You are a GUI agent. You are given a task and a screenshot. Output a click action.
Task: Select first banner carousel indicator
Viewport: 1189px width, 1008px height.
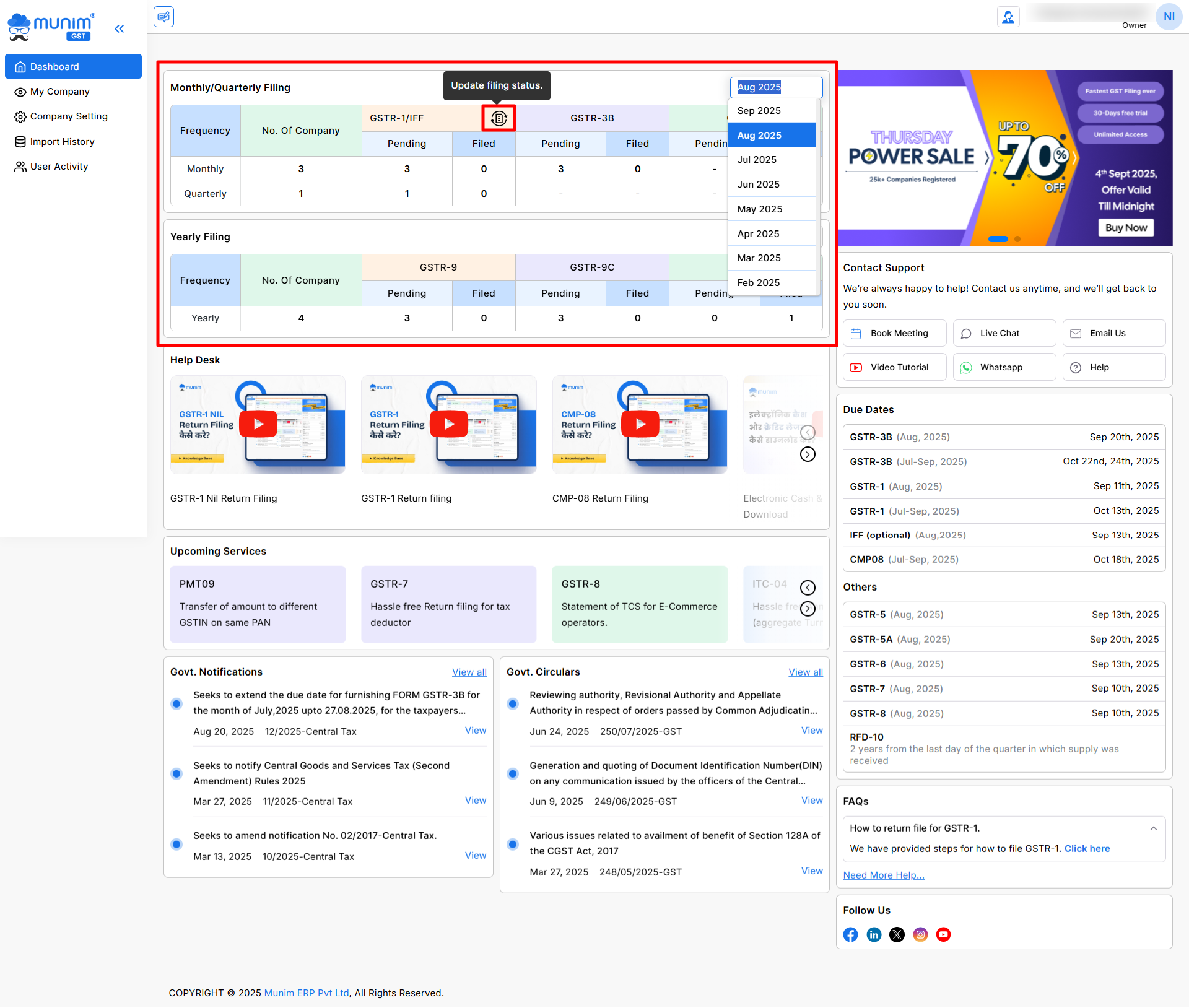pyautogui.click(x=998, y=239)
